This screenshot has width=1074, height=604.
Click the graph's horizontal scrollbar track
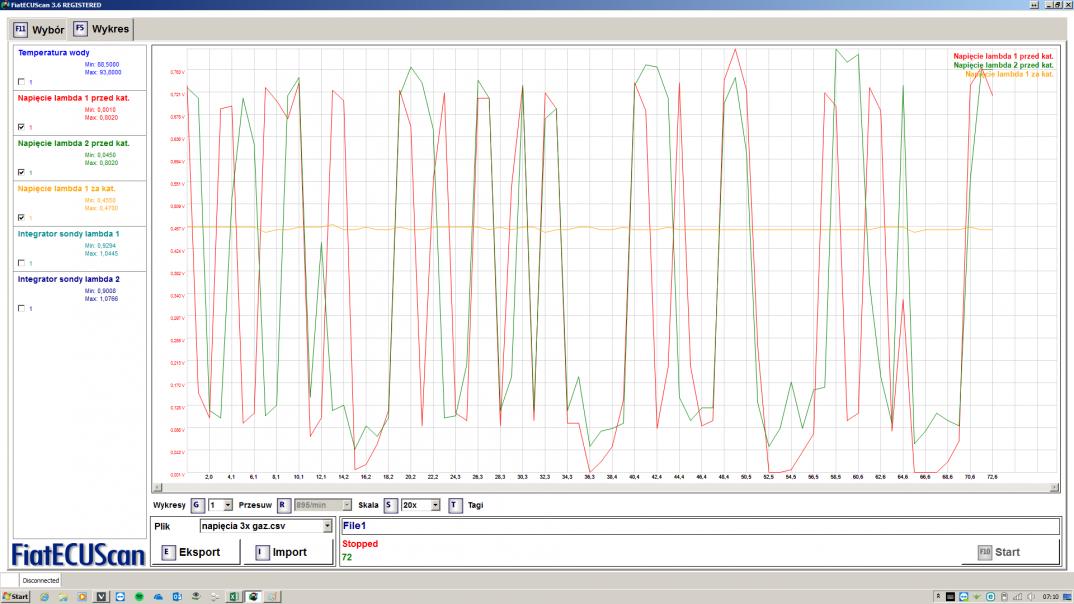pyautogui.click(x=604, y=488)
